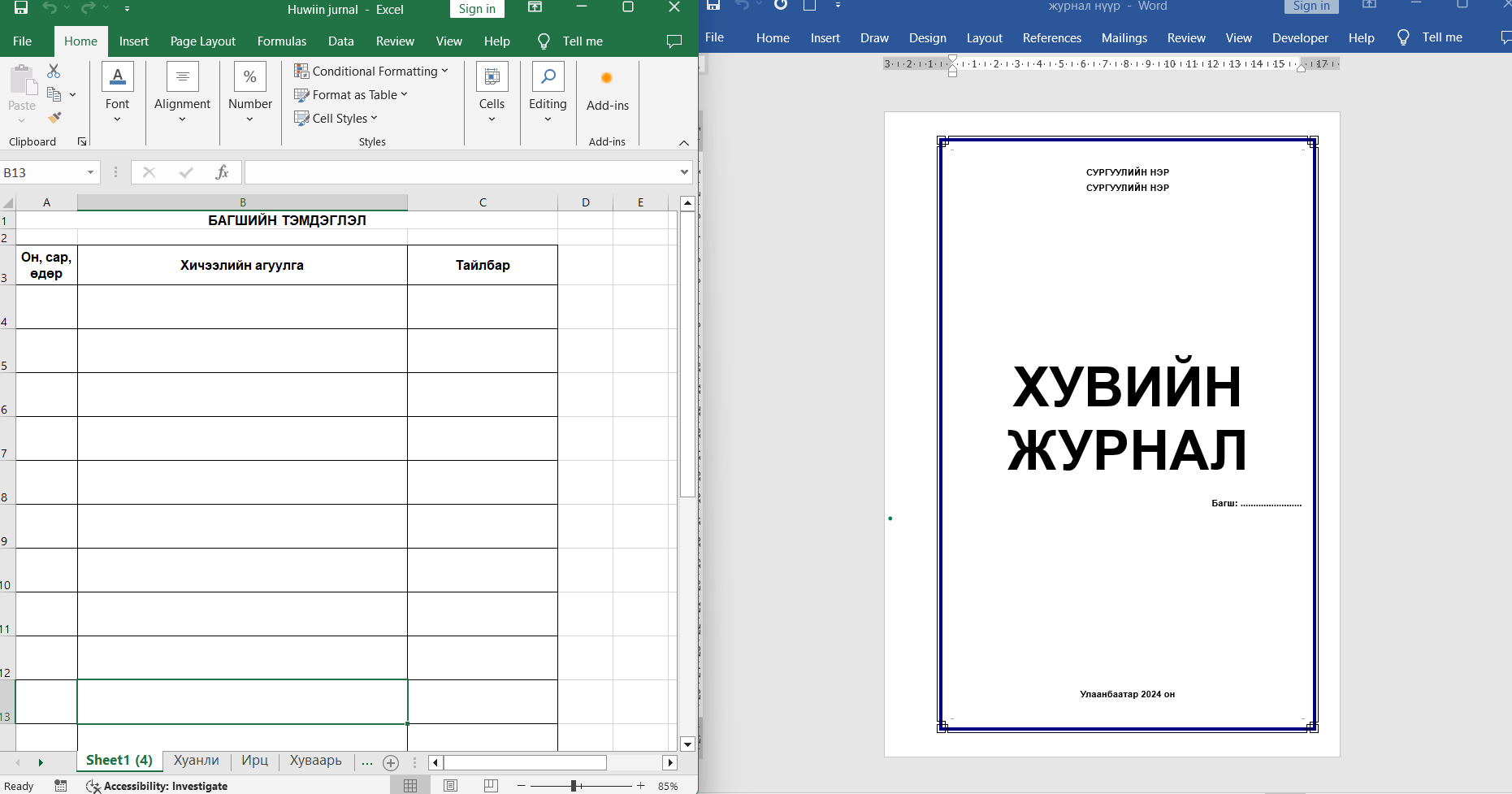
Task: Click Undo icon in Excel quick access toolbar
Action: point(50,7)
